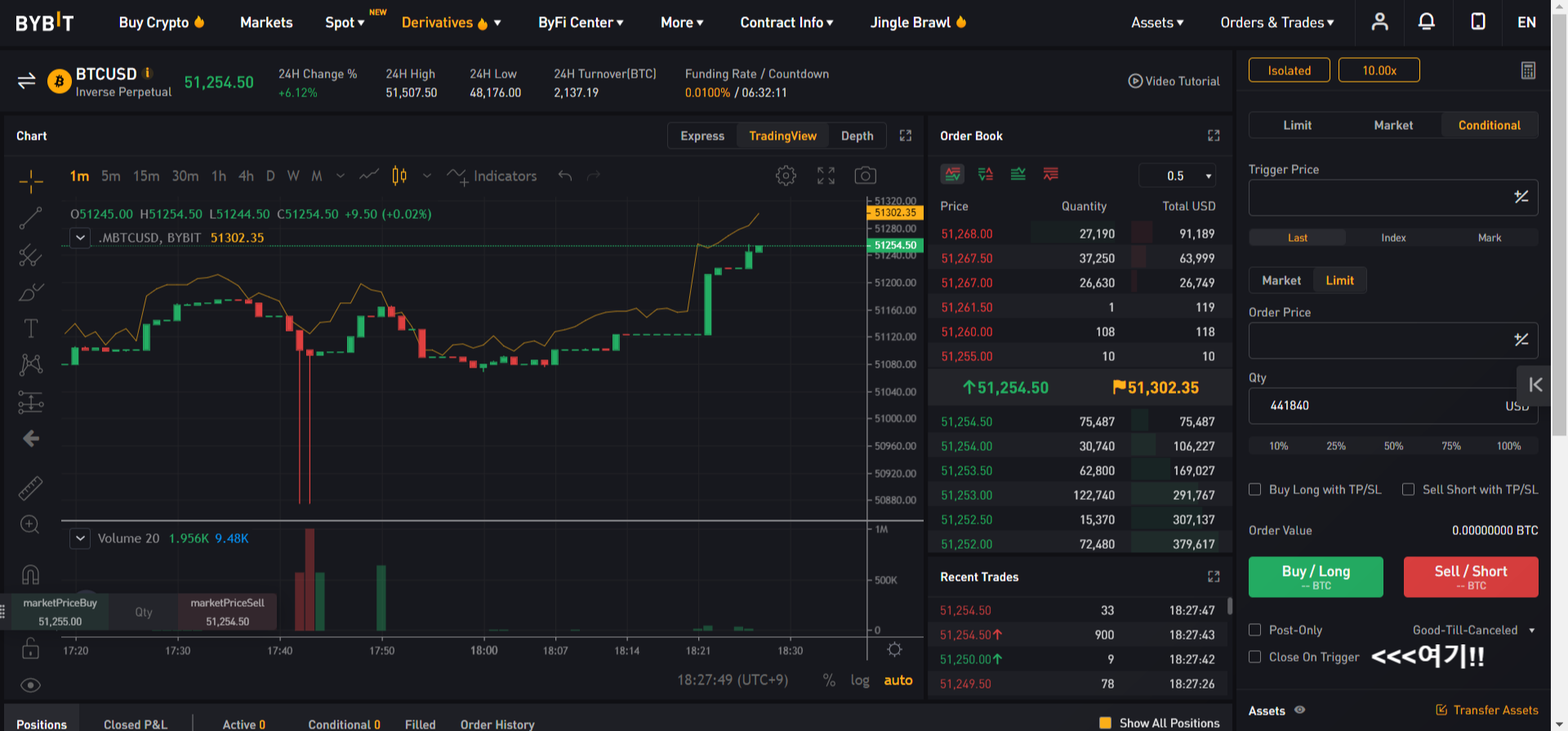Check the Close On Trigger option
Viewport: 1568px width, 731px height.
tap(1255, 657)
